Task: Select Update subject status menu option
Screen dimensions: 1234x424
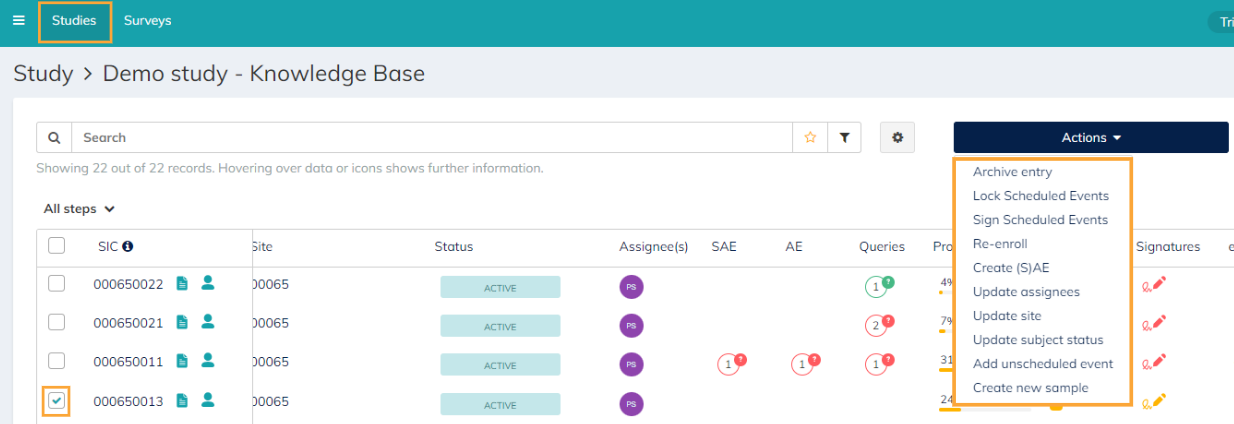Action: pos(1038,340)
